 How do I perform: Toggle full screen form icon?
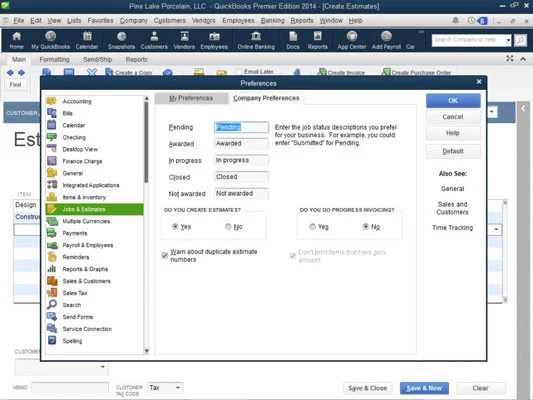[510, 58]
